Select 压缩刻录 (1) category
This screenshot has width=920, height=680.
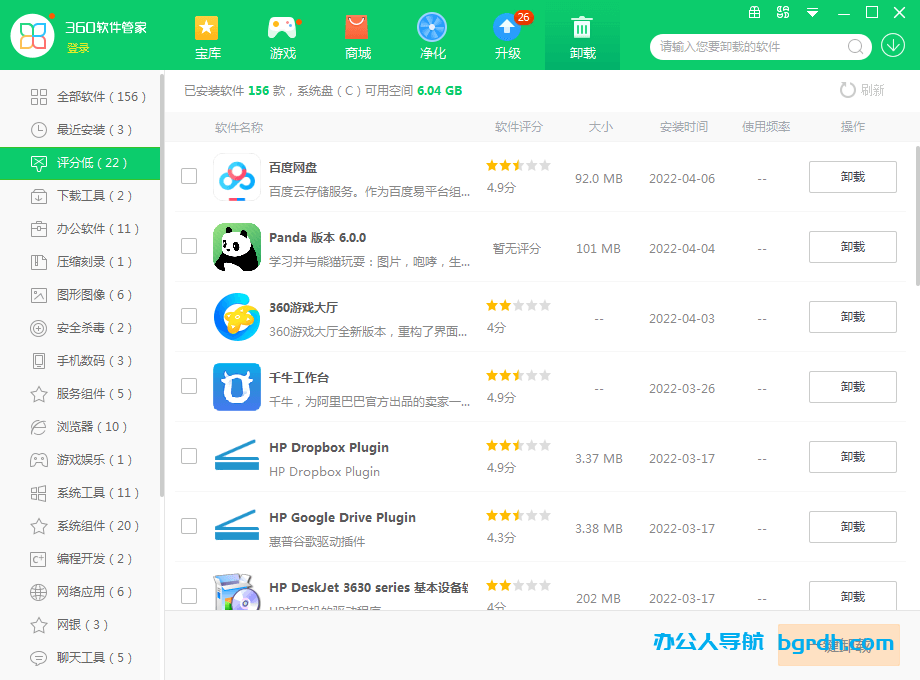(80, 262)
